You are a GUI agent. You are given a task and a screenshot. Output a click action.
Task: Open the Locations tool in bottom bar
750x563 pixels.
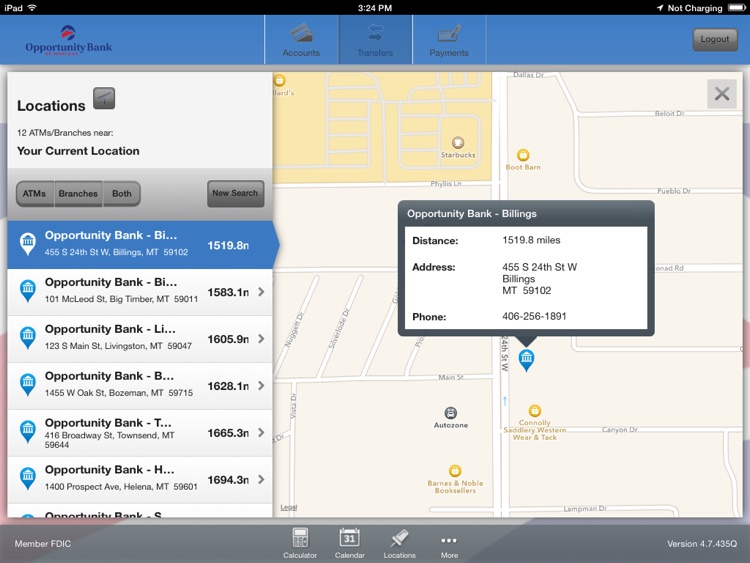399,543
